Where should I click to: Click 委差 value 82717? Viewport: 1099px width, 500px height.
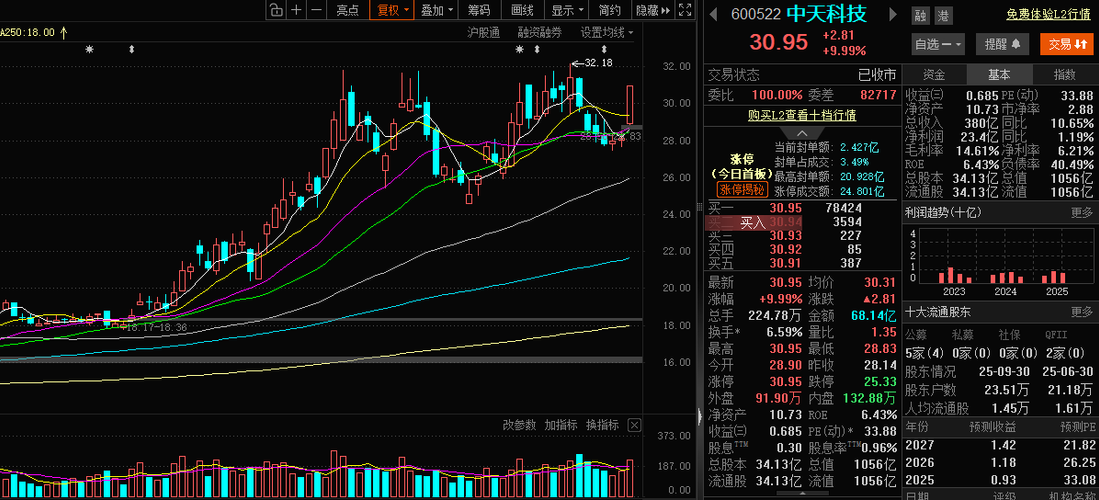coord(877,95)
